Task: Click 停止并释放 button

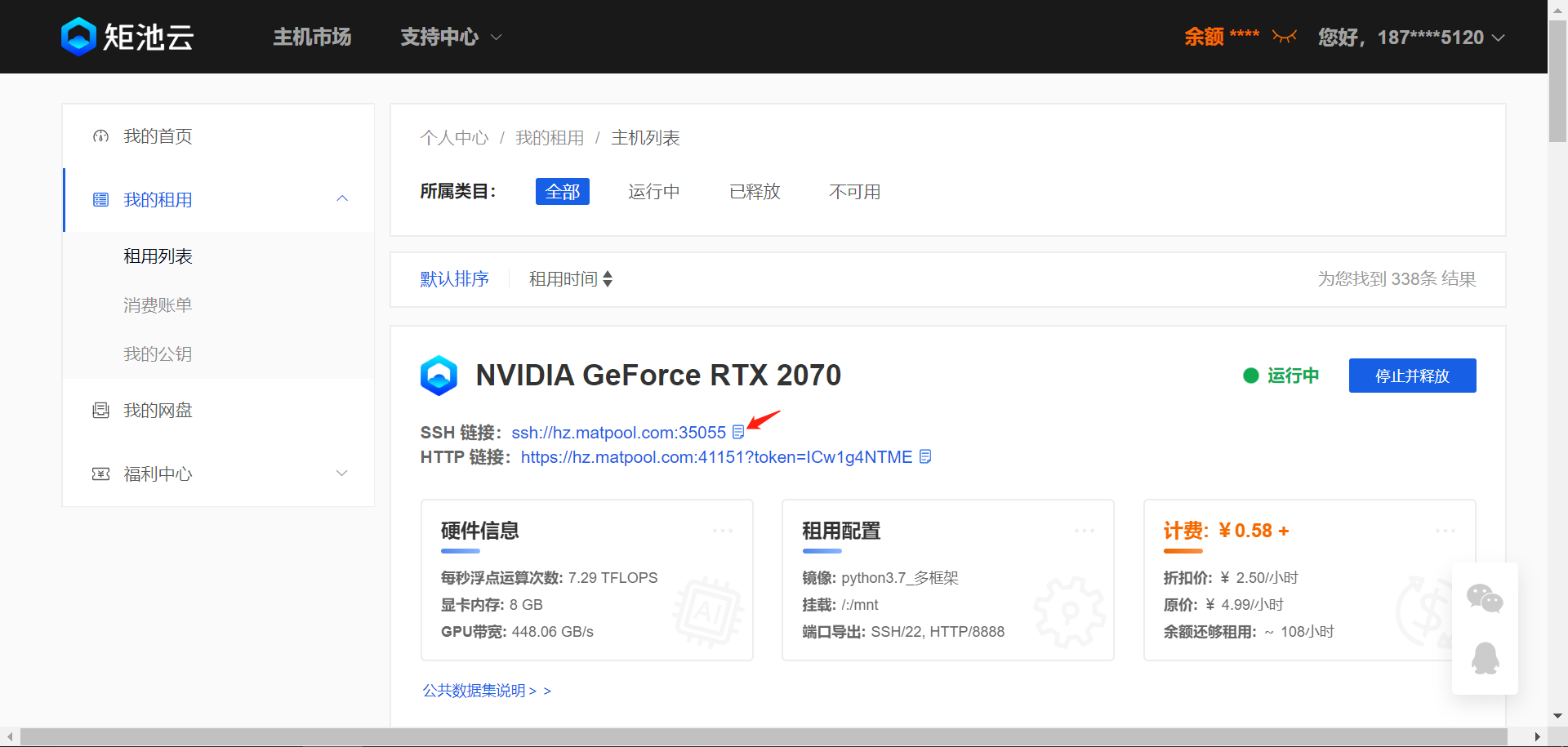Action: [x=1412, y=376]
